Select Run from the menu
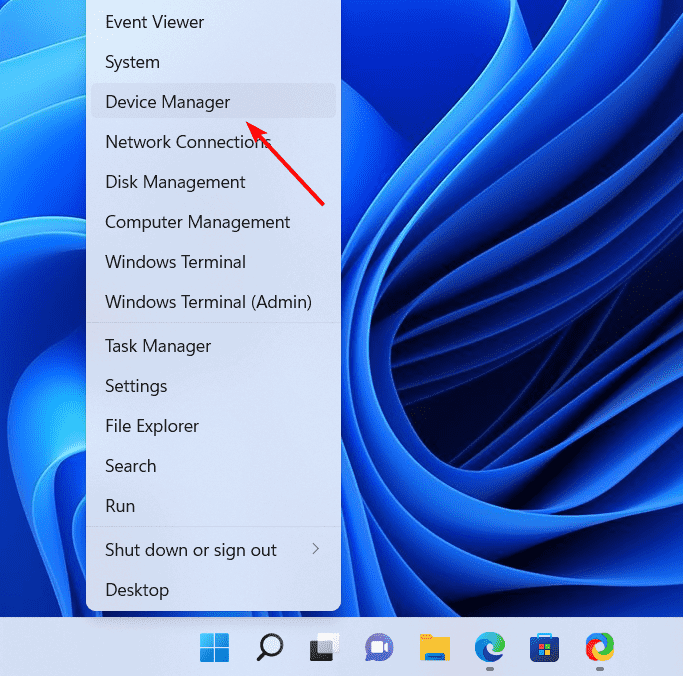 [x=213, y=506]
